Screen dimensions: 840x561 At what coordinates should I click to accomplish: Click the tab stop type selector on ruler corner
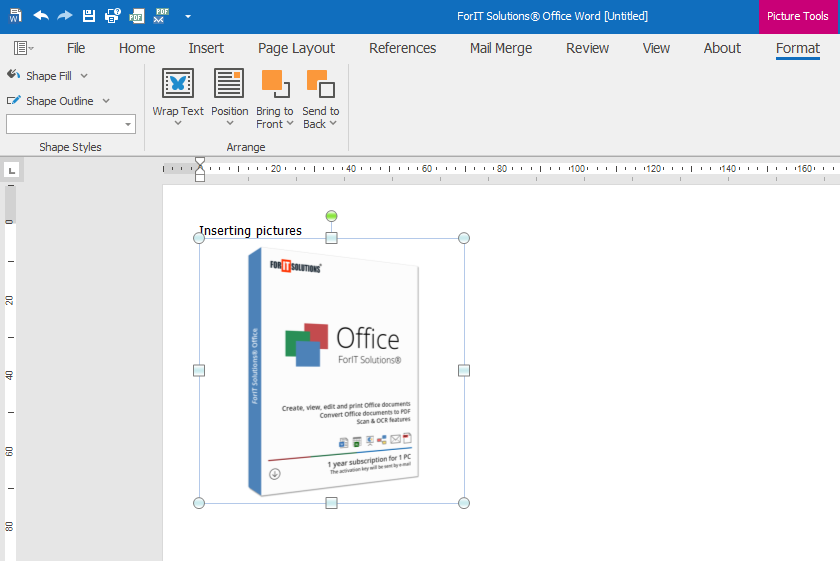tap(12, 170)
